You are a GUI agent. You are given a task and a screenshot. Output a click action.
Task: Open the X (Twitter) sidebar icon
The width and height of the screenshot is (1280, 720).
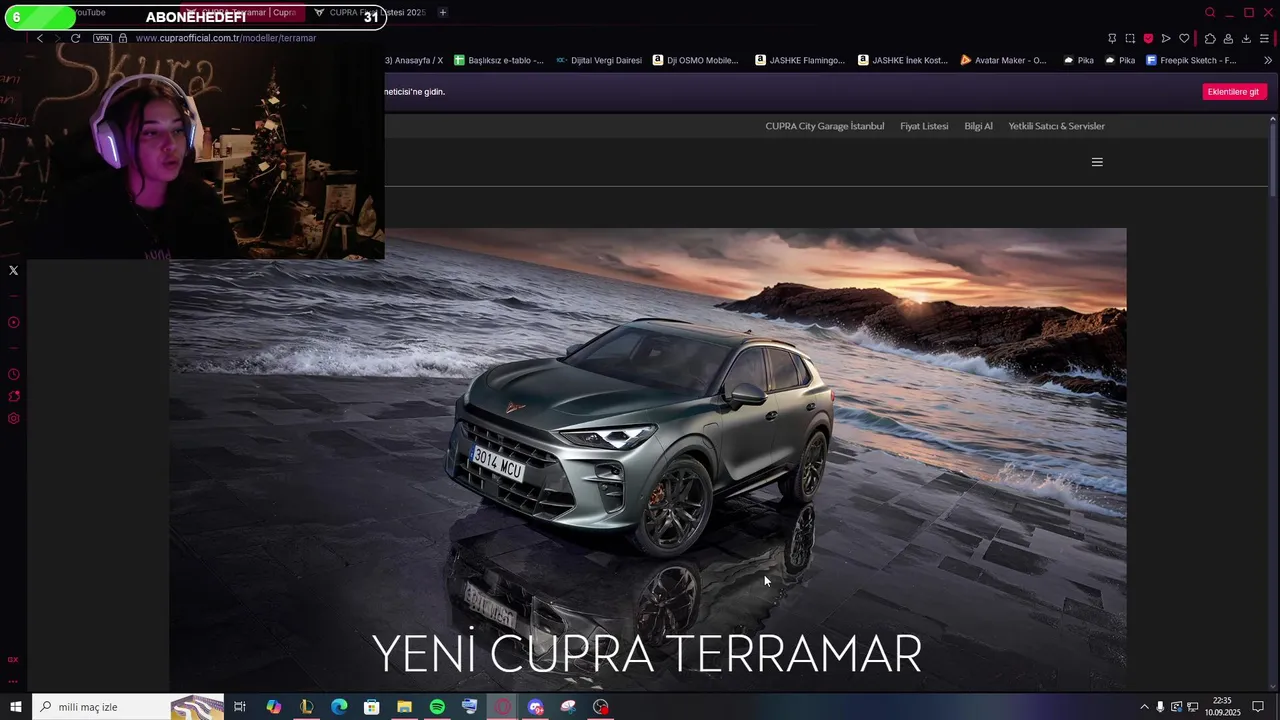pos(13,270)
